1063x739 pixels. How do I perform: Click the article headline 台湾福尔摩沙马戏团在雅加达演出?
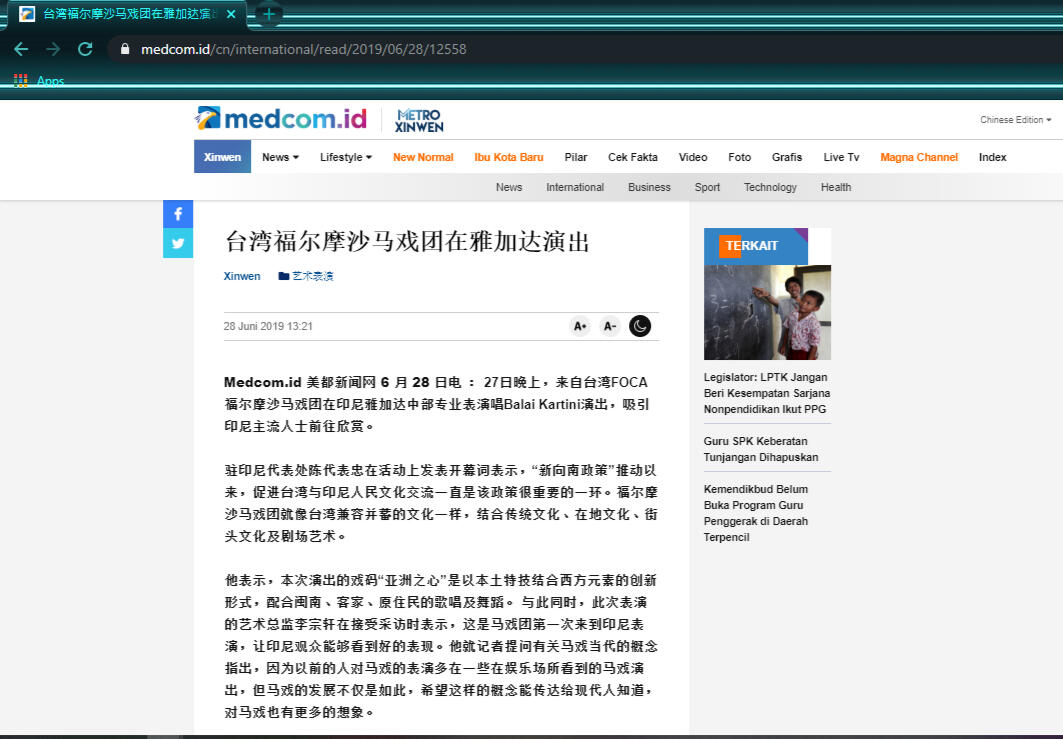click(407, 242)
